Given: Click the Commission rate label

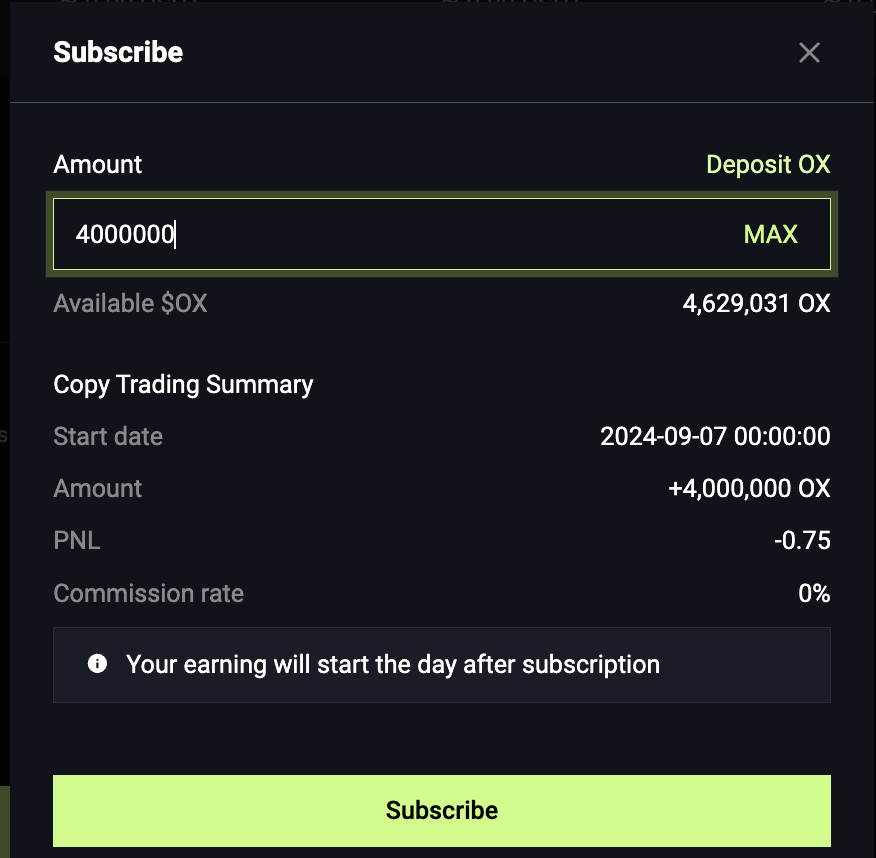Looking at the screenshot, I should point(148,593).
